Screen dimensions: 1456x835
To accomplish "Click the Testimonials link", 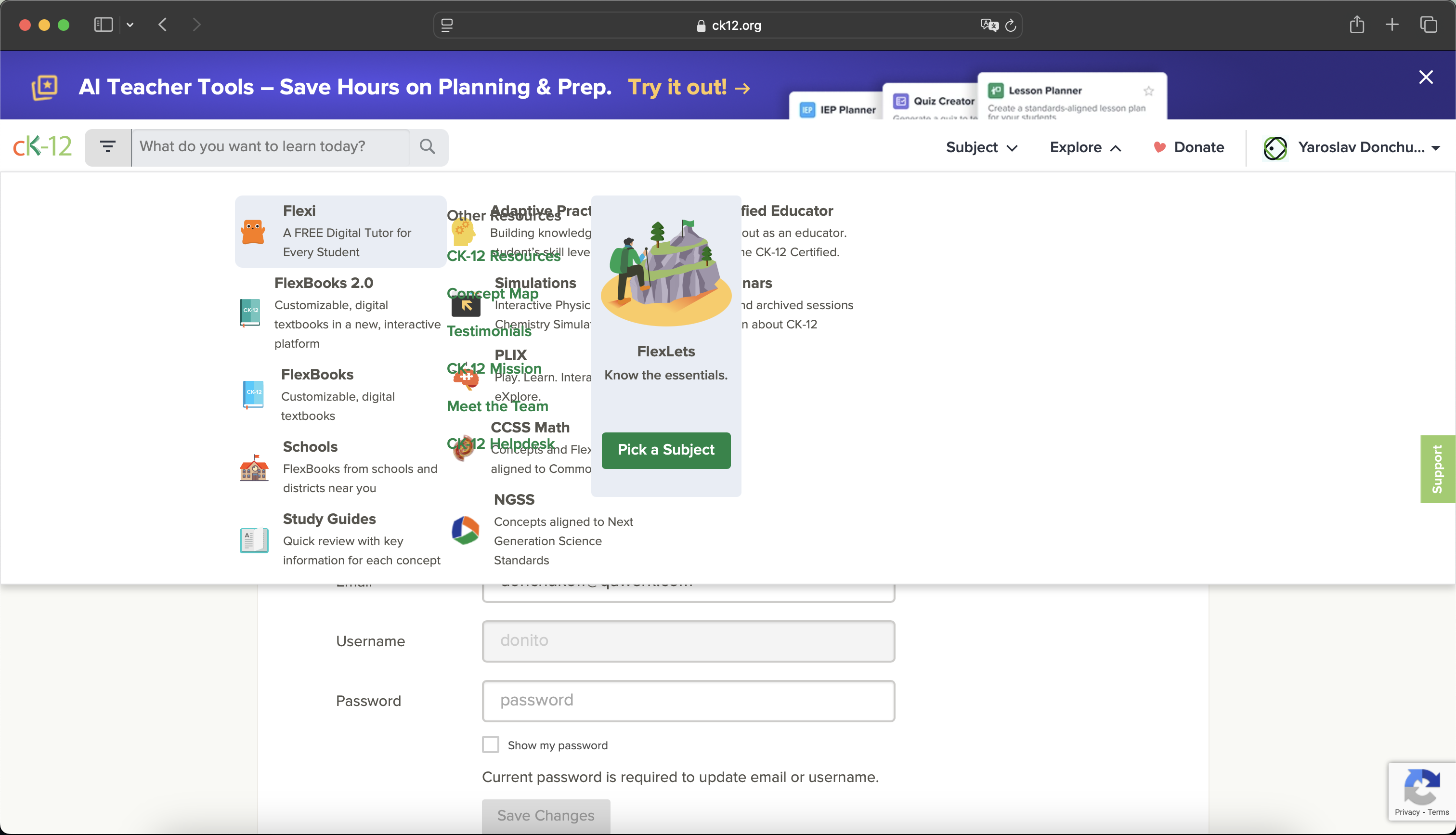I will pyautogui.click(x=489, y=331).
